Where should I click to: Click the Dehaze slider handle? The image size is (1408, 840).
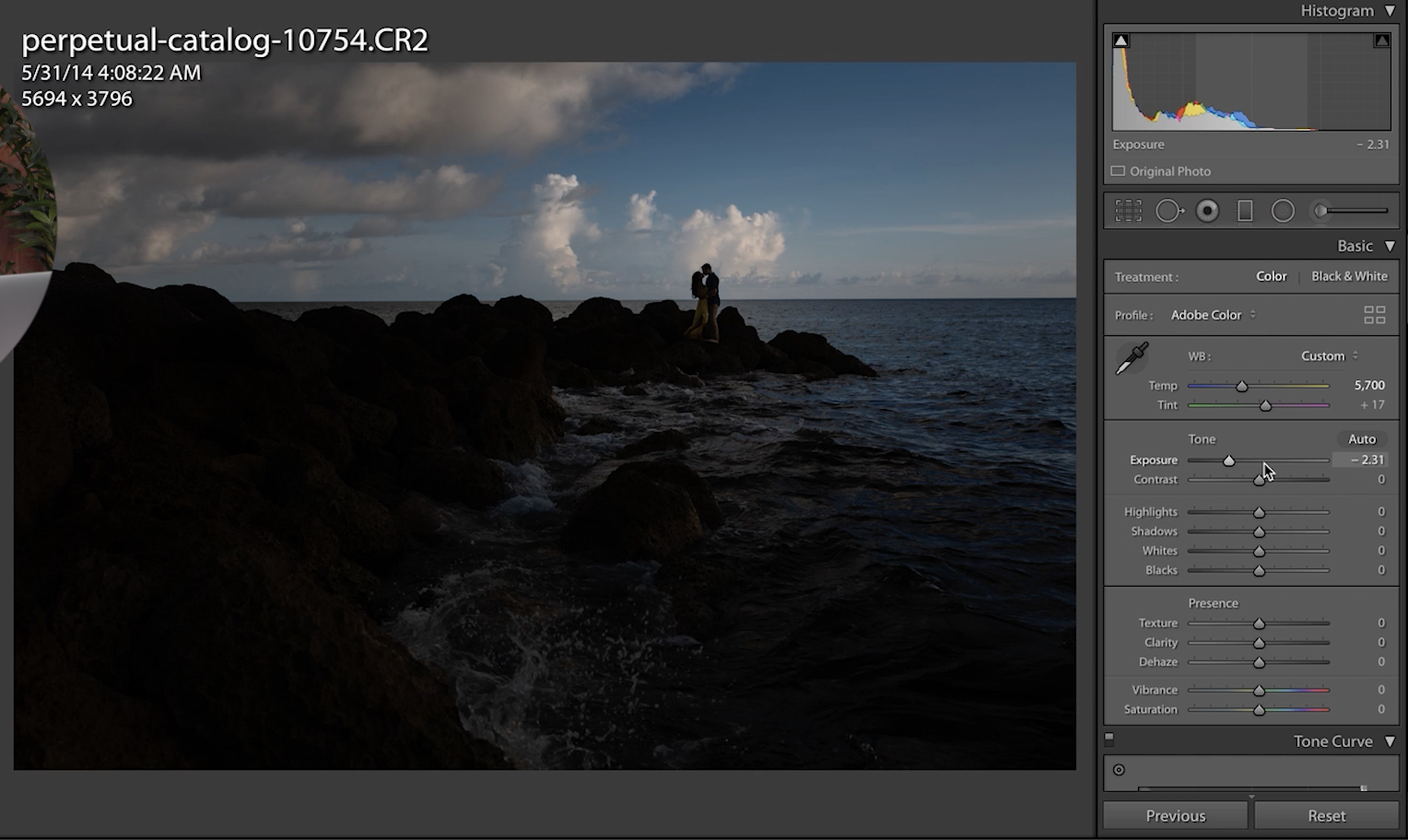pyautogui.click(x=1259, y=662)
